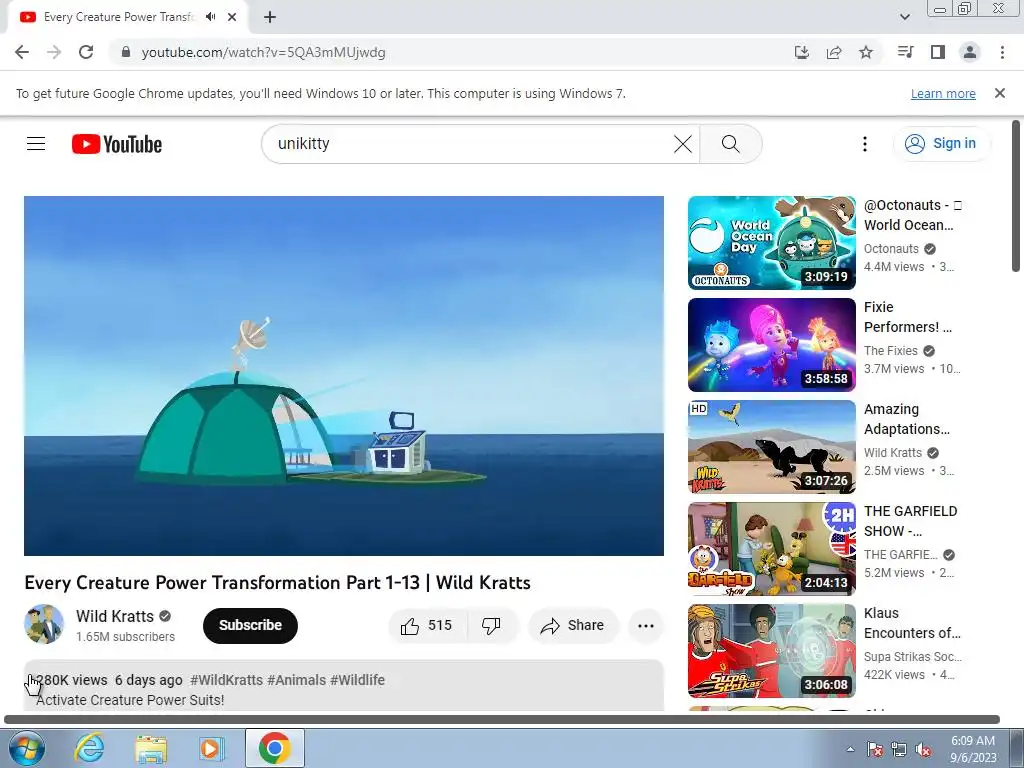Click the Sign in button
This screenshot has width=1024, height=768.
pos(940,144)
